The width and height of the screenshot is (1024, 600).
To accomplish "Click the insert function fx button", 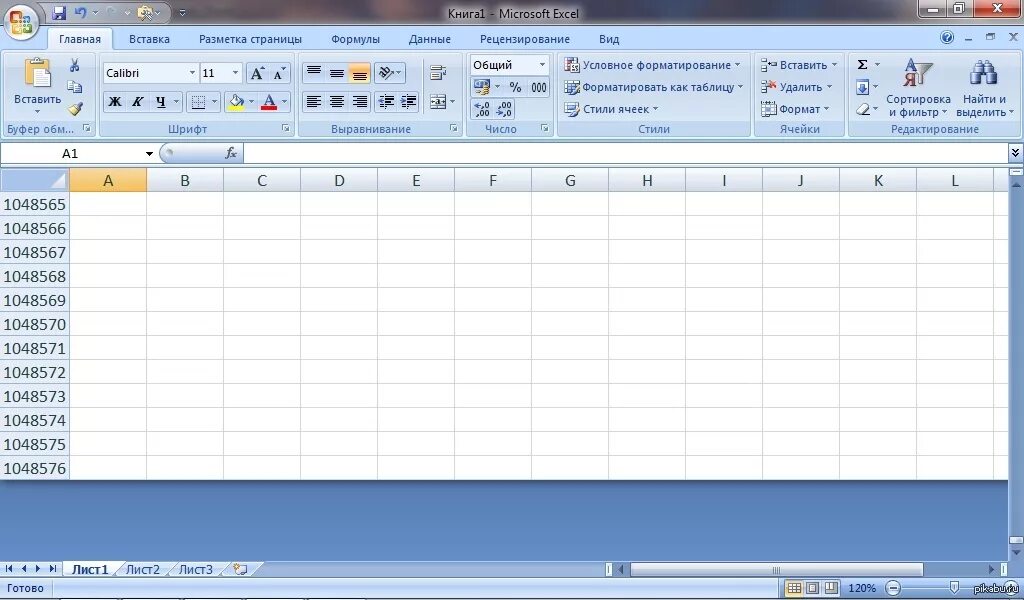I will pos(231,153).
